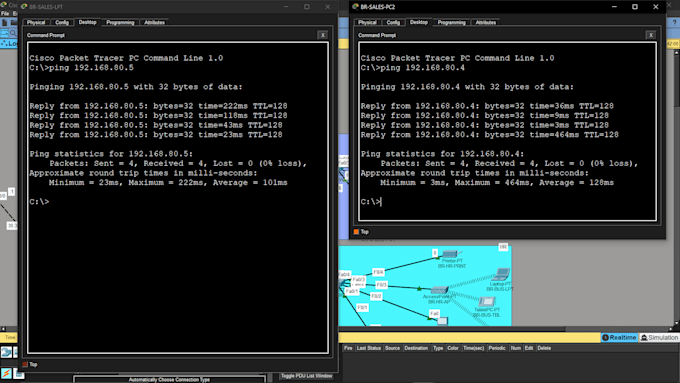The image size is (680, 383).
Task: Click the C:\> prompt line in BR-SALES-LPT terminal
Action: click(39, 202)
